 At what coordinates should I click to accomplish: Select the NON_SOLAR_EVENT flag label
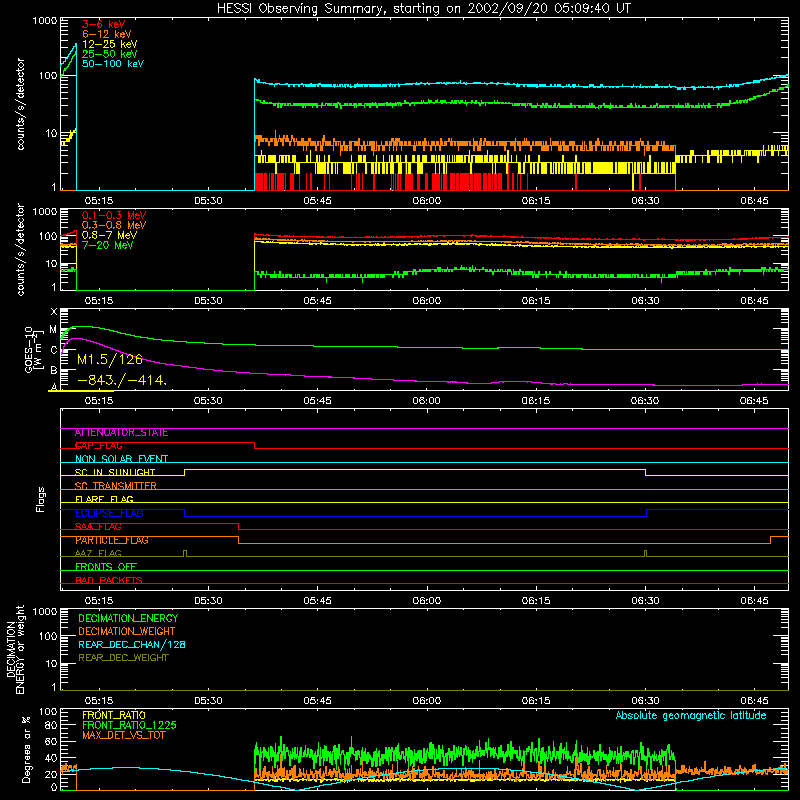click(121, 459)
